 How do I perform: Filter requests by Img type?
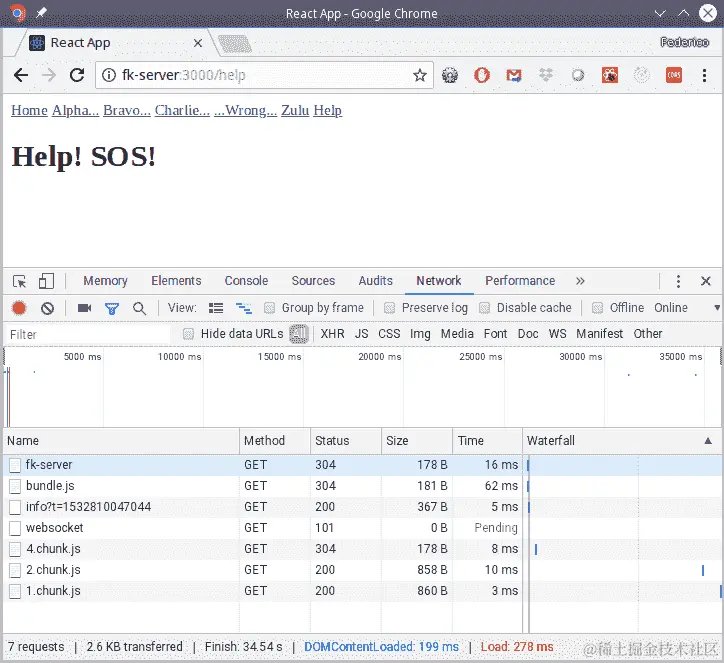(x=420, y=334)
